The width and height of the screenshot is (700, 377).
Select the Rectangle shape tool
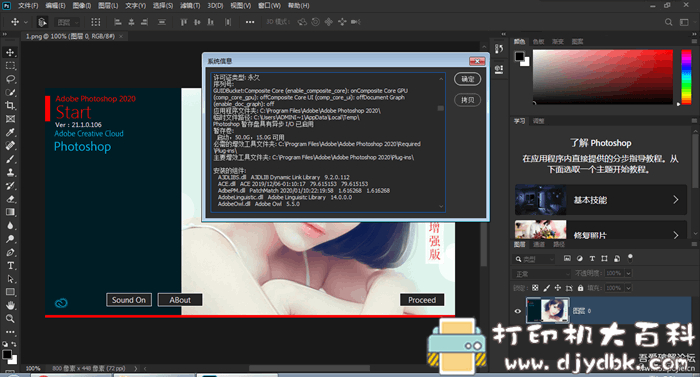click(x=10, y=292)
